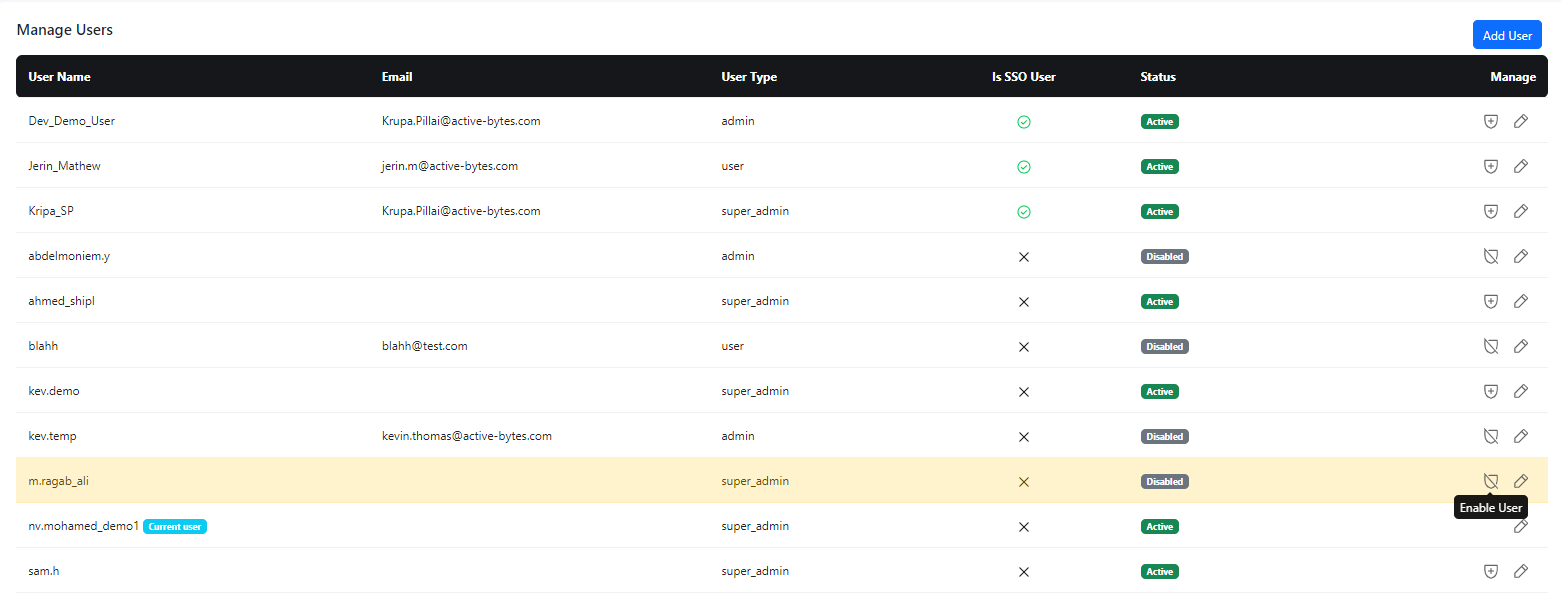Enable kev.temp via crossed shield icon
Viewport: 1561px width, 597px height.
[1490, 436]
